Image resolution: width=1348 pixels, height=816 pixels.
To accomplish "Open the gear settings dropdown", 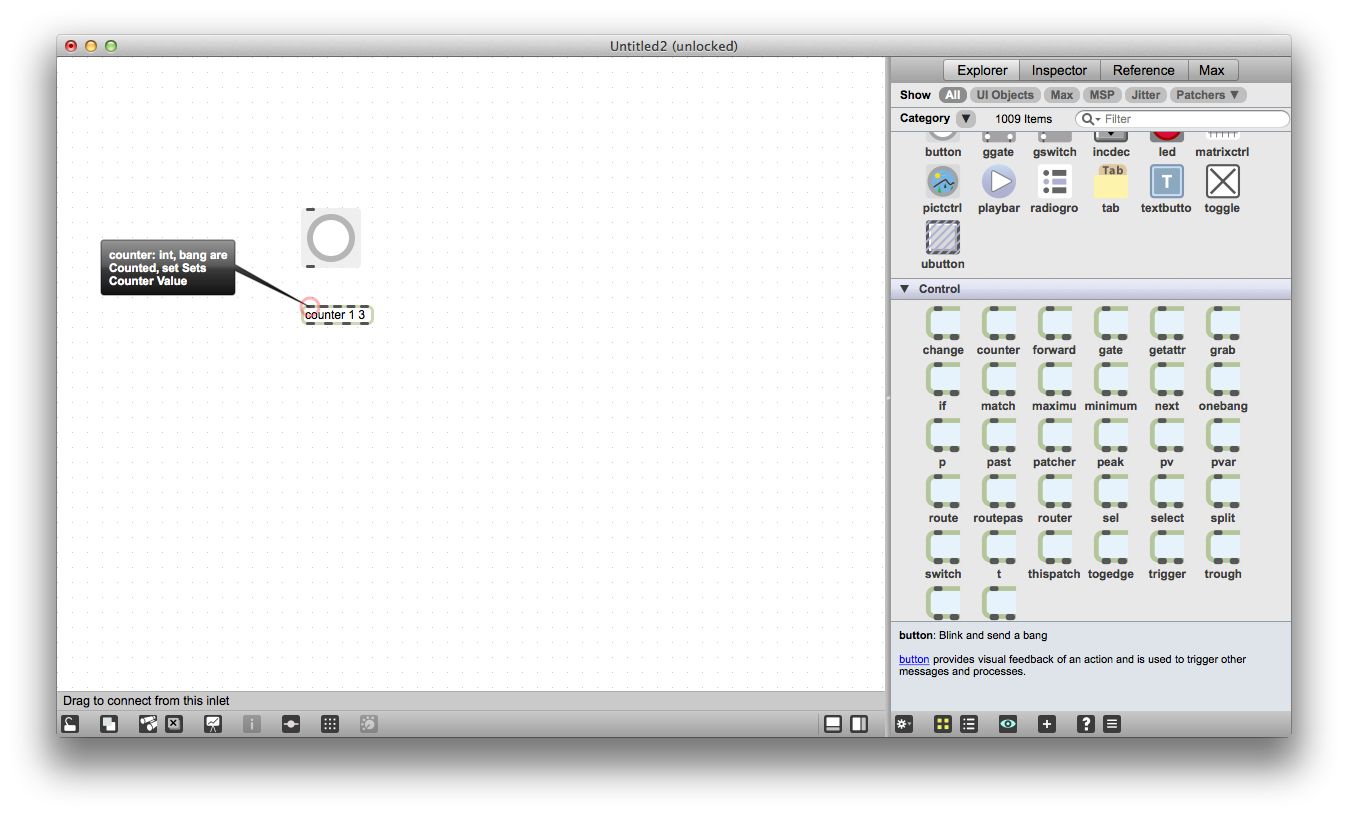I will [904, 724].
